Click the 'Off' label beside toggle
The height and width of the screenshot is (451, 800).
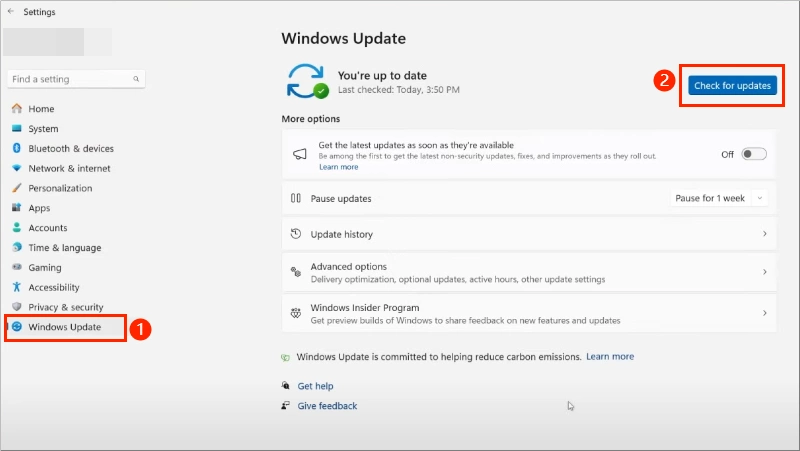pyautogui.click(x=727, y=154)
